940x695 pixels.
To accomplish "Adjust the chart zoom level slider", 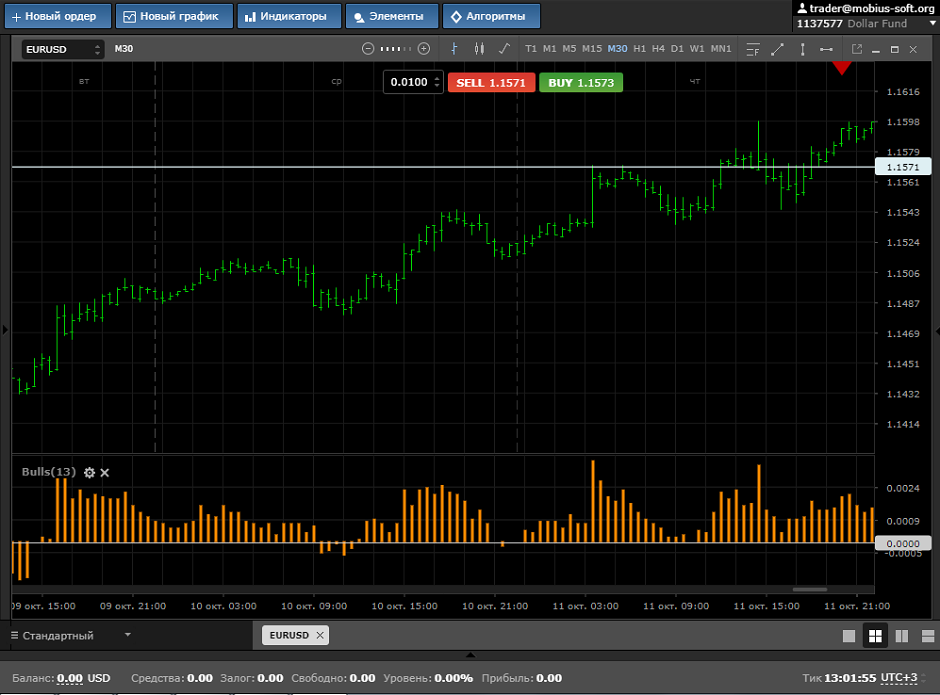I will (396, 49).
